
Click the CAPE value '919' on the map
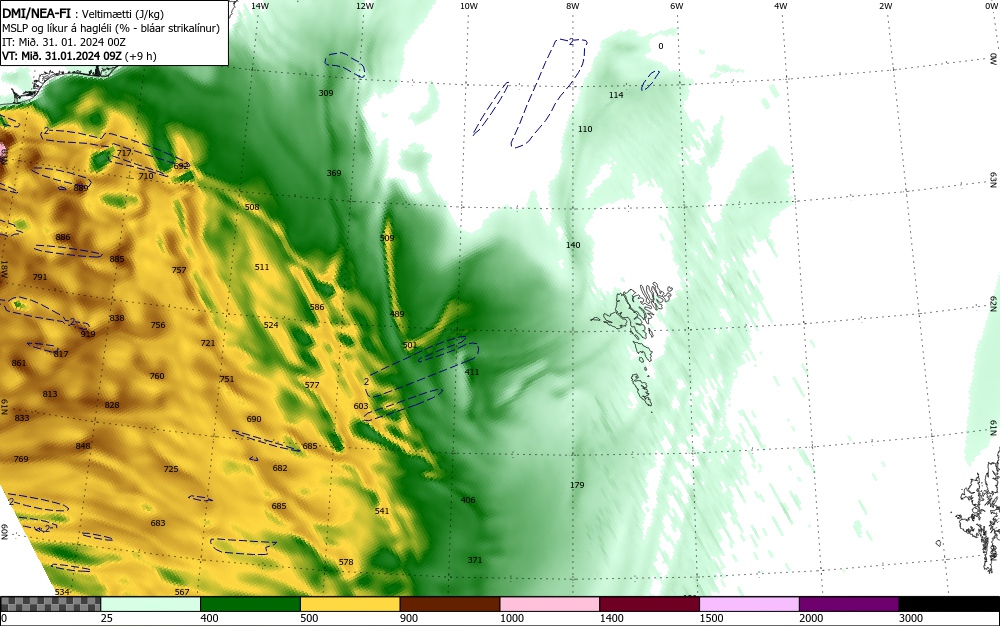click(x=88, y=334)
